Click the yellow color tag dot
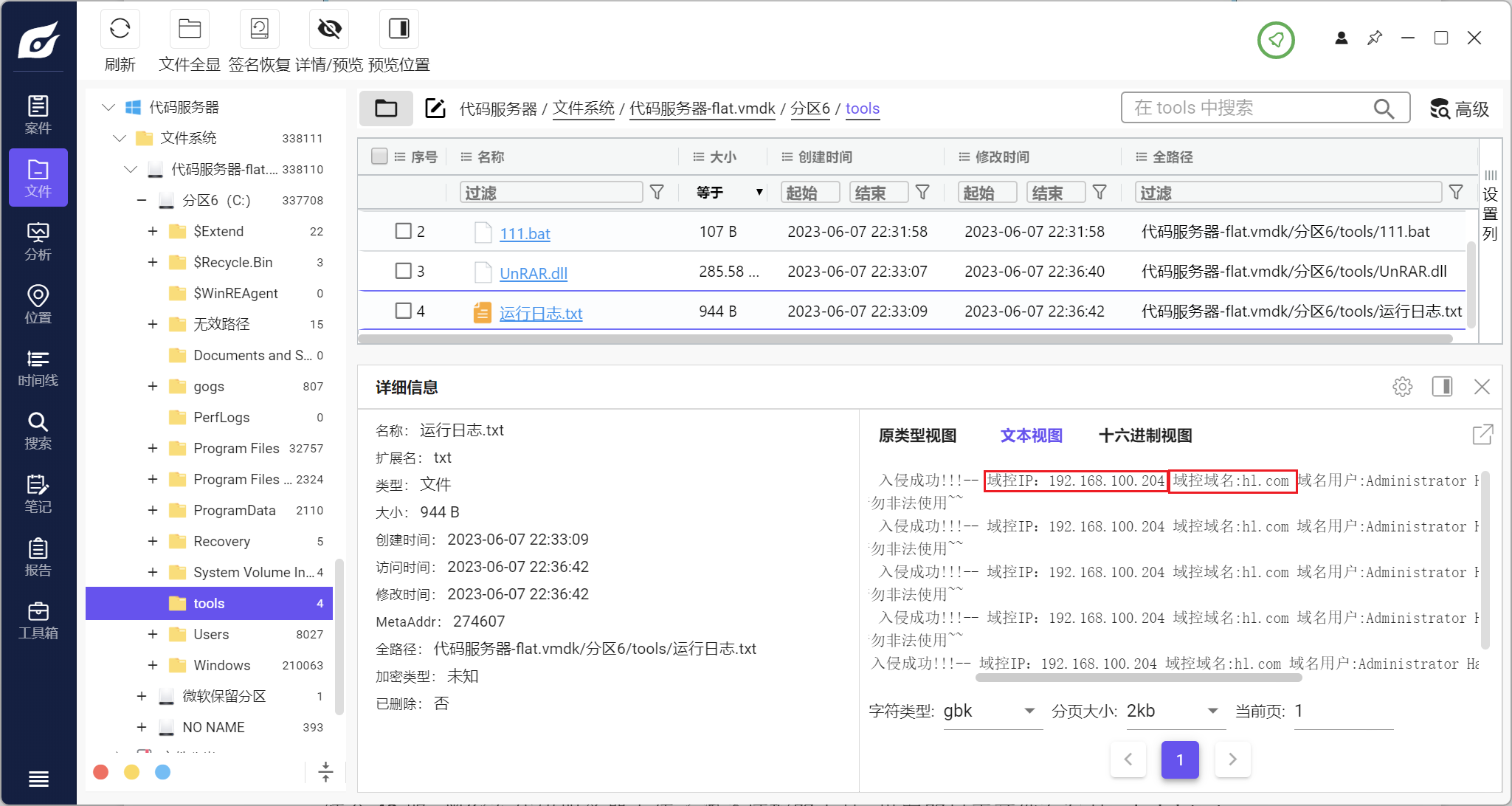The image size is (1512, 806). (132, 772)
